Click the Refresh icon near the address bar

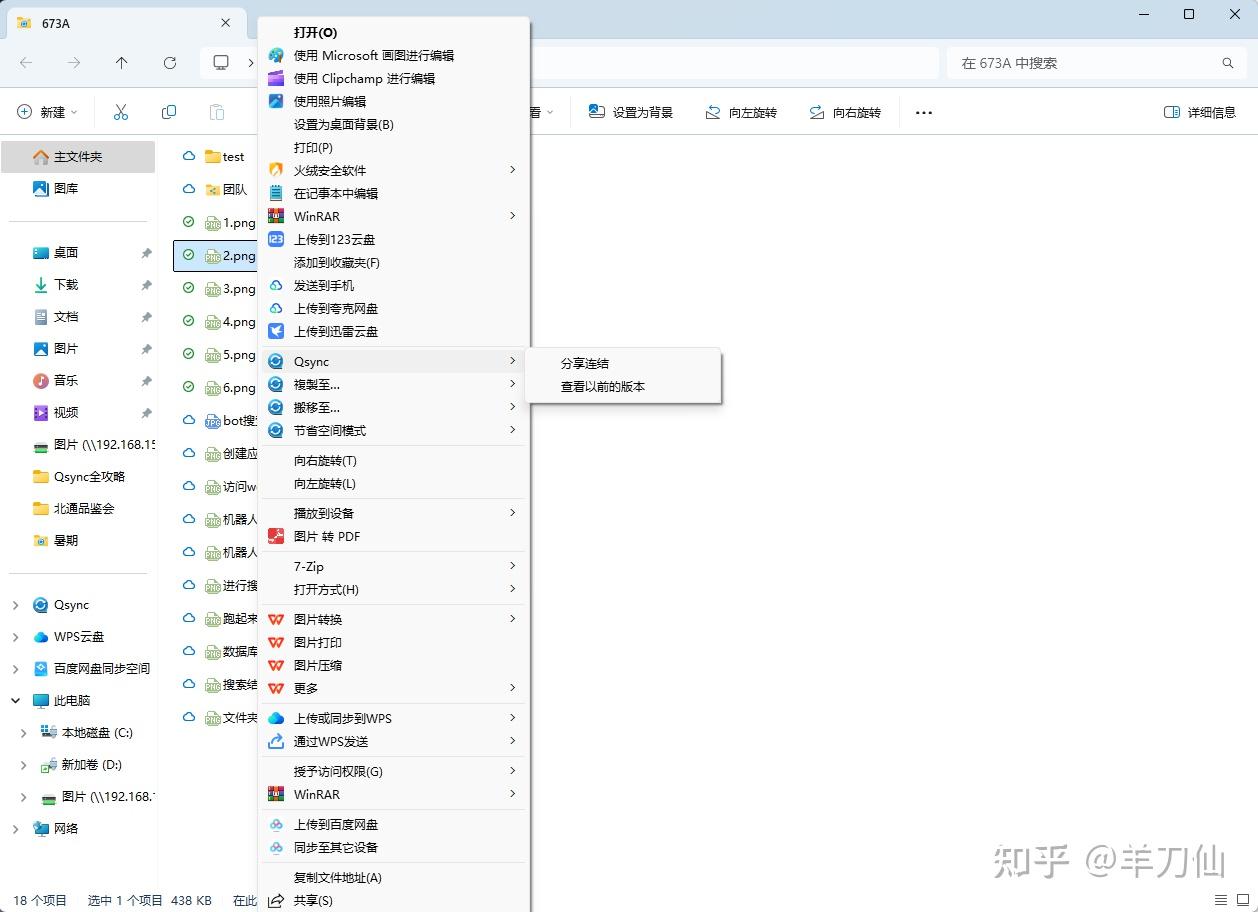point(170,62)
